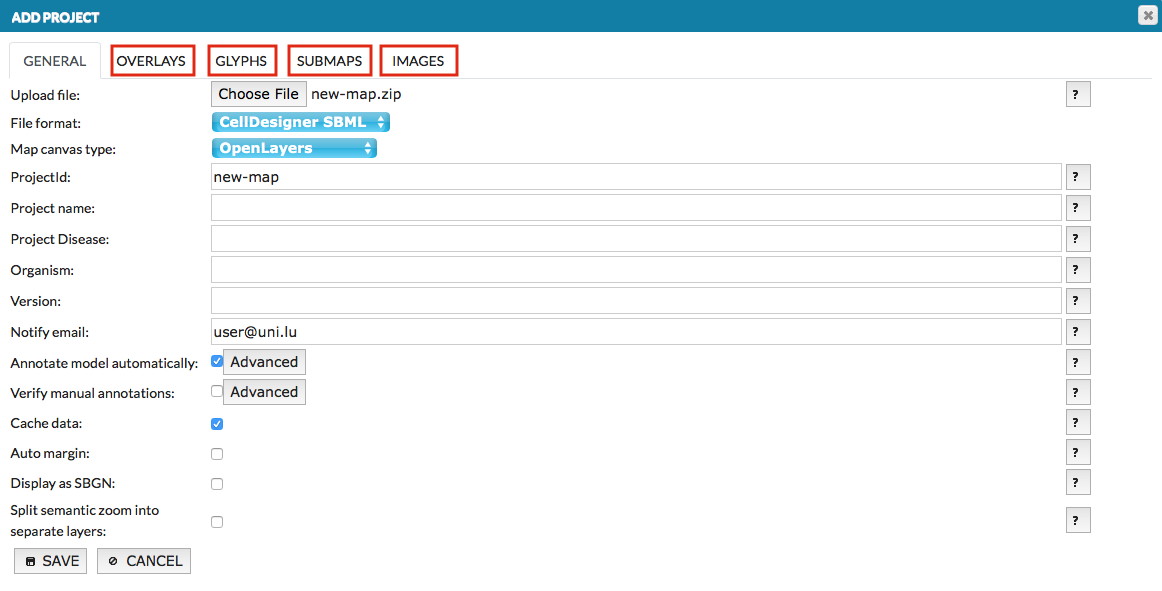Open the Submaps tab

click(x=329, y=61)
